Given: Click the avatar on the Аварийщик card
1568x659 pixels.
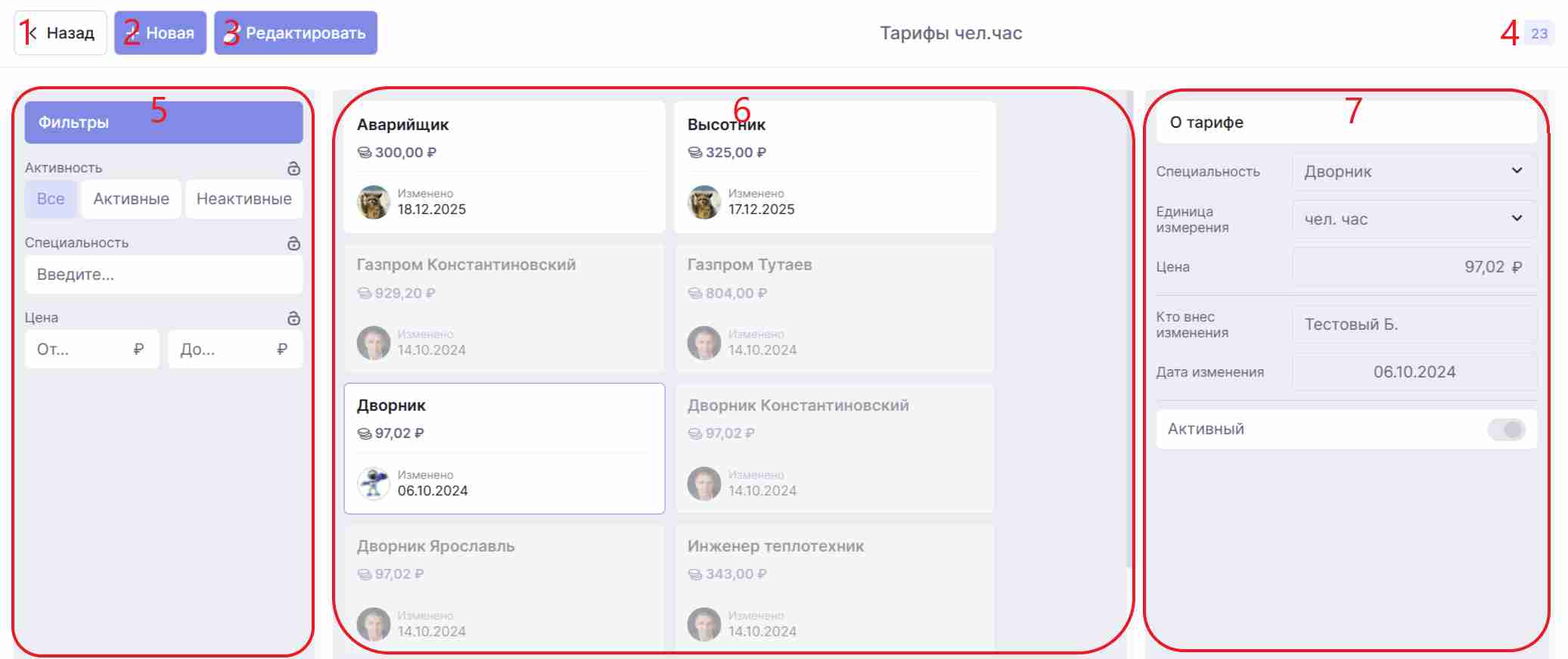Looking at the screenshot, I should (374, 202).
